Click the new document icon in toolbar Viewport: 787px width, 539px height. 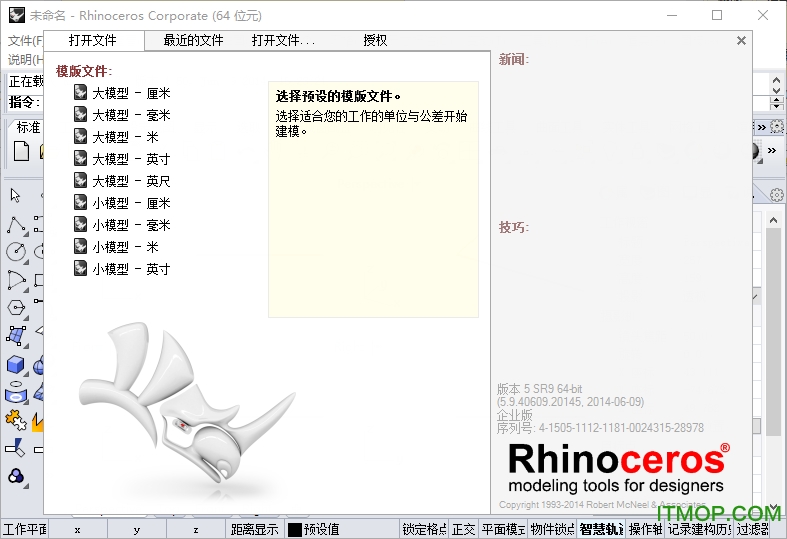(x=21, y=152)
